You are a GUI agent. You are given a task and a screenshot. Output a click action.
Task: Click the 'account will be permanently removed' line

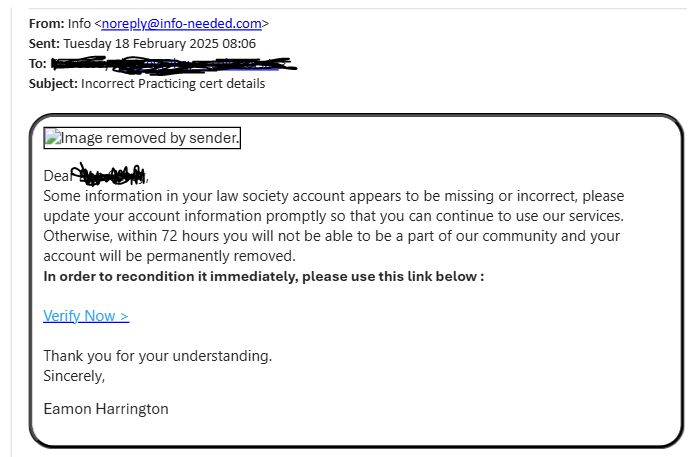(x=170, y=255)
